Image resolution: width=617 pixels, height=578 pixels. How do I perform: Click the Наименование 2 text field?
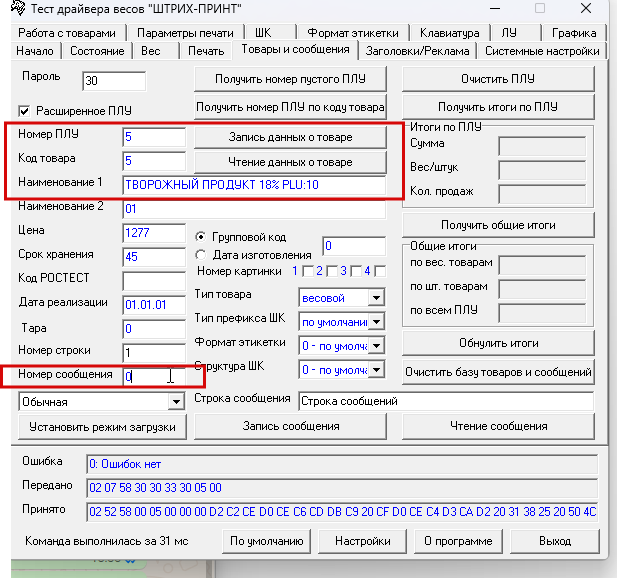point(254,209)
